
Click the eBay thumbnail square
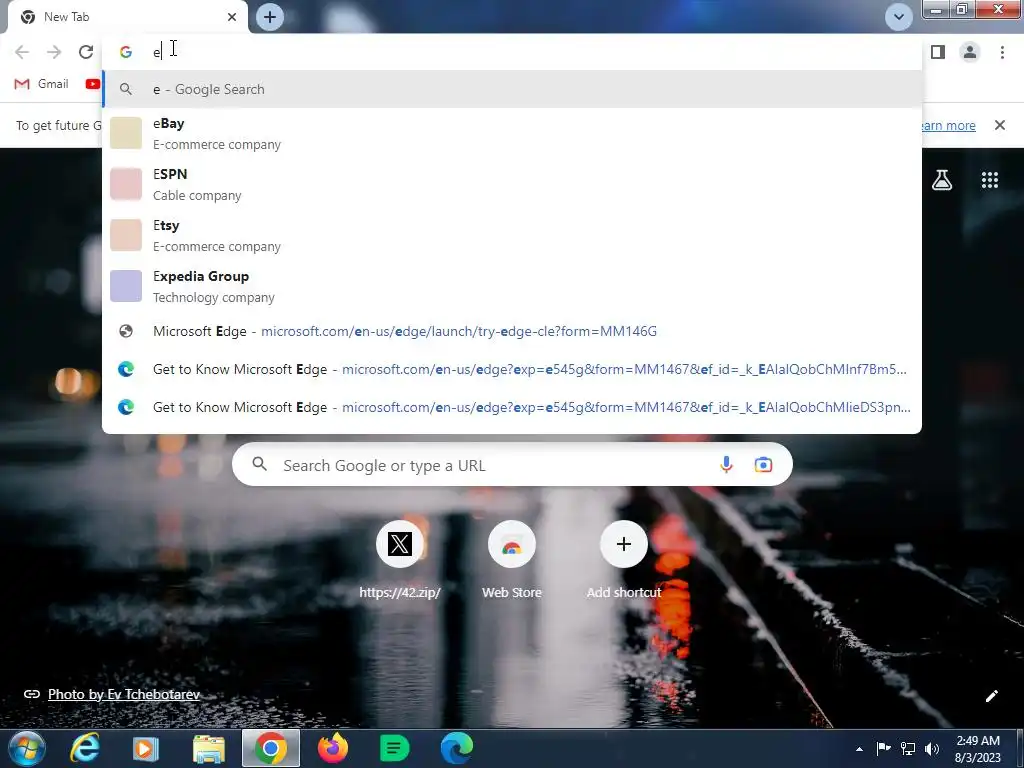pos(125,133)
